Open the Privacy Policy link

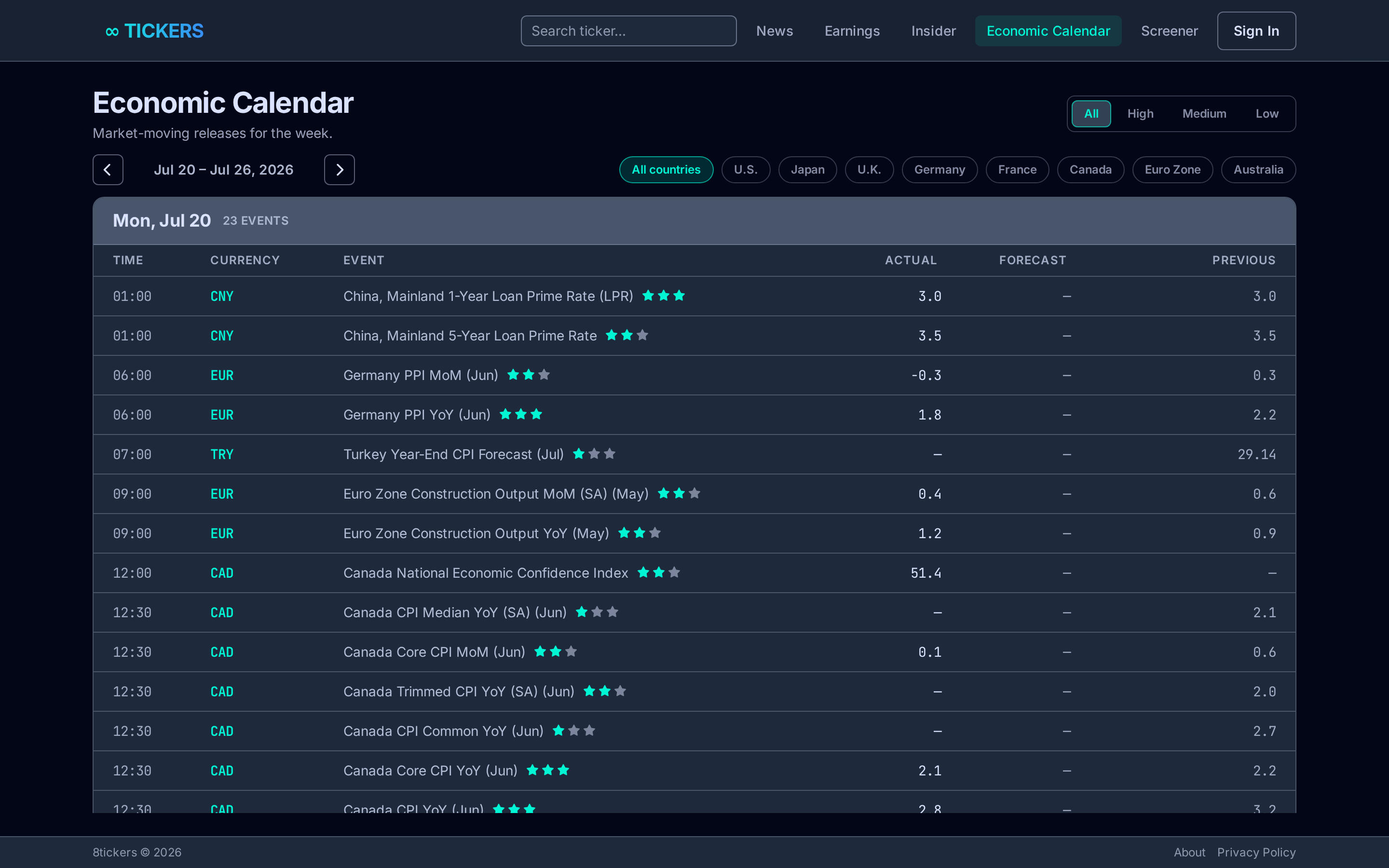pos(1256,853)
